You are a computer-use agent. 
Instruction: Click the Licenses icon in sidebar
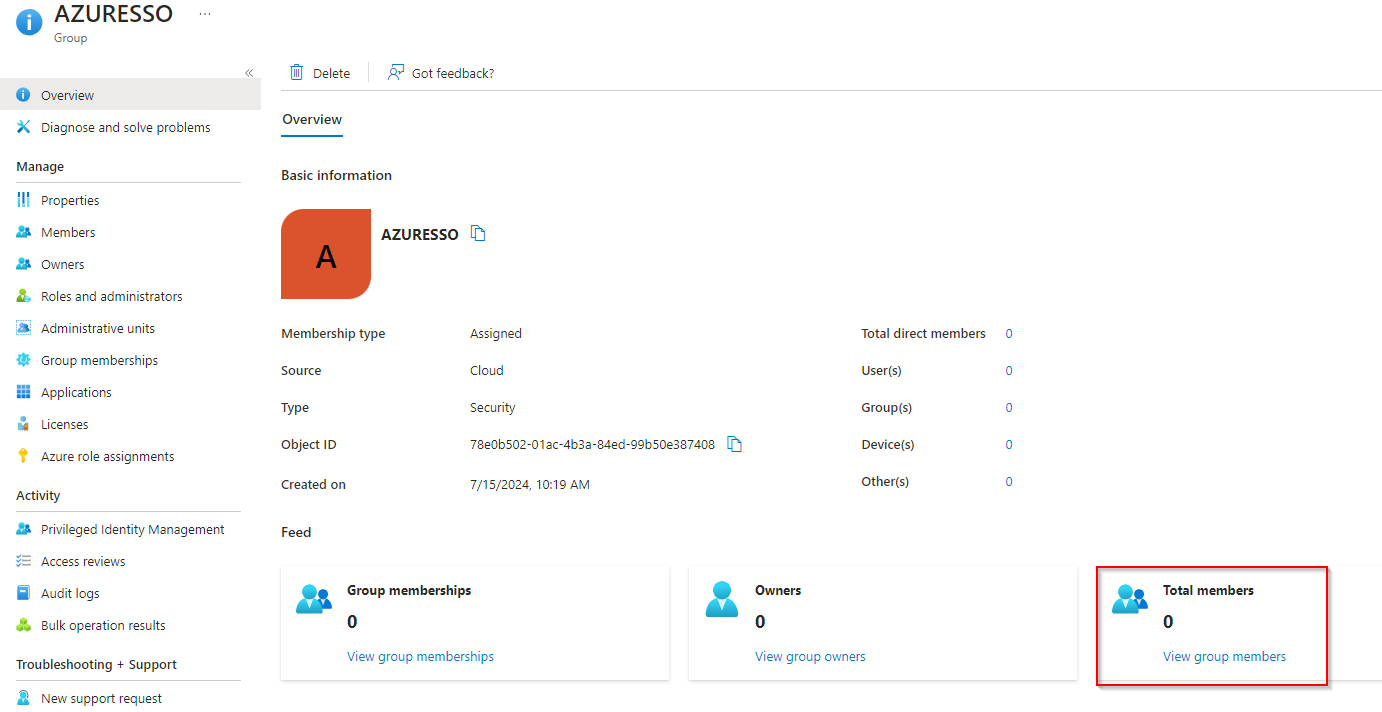24,424
